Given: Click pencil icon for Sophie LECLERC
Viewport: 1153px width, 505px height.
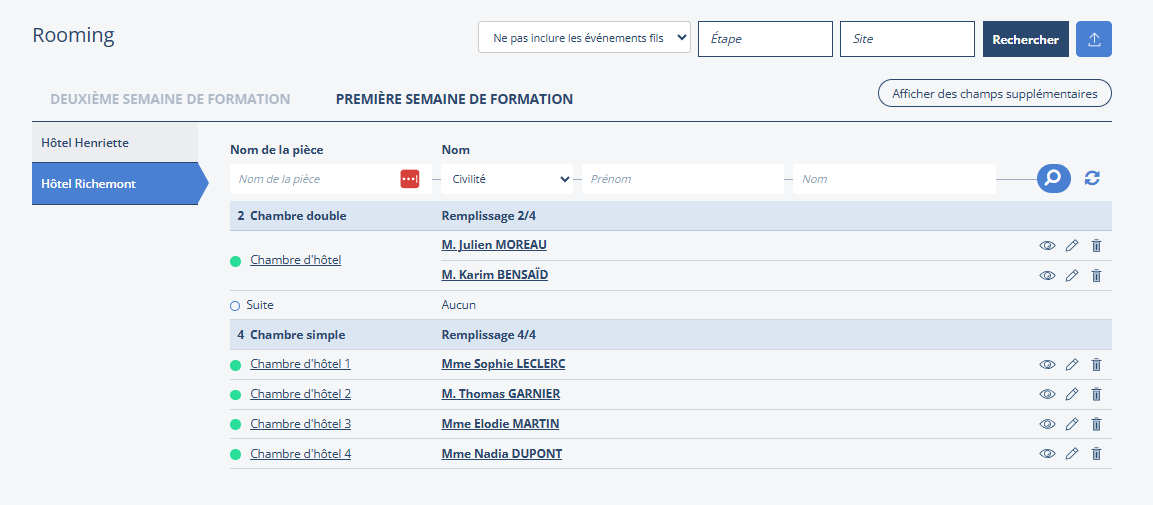Looking at the screenshot, I should point(1072,365).
